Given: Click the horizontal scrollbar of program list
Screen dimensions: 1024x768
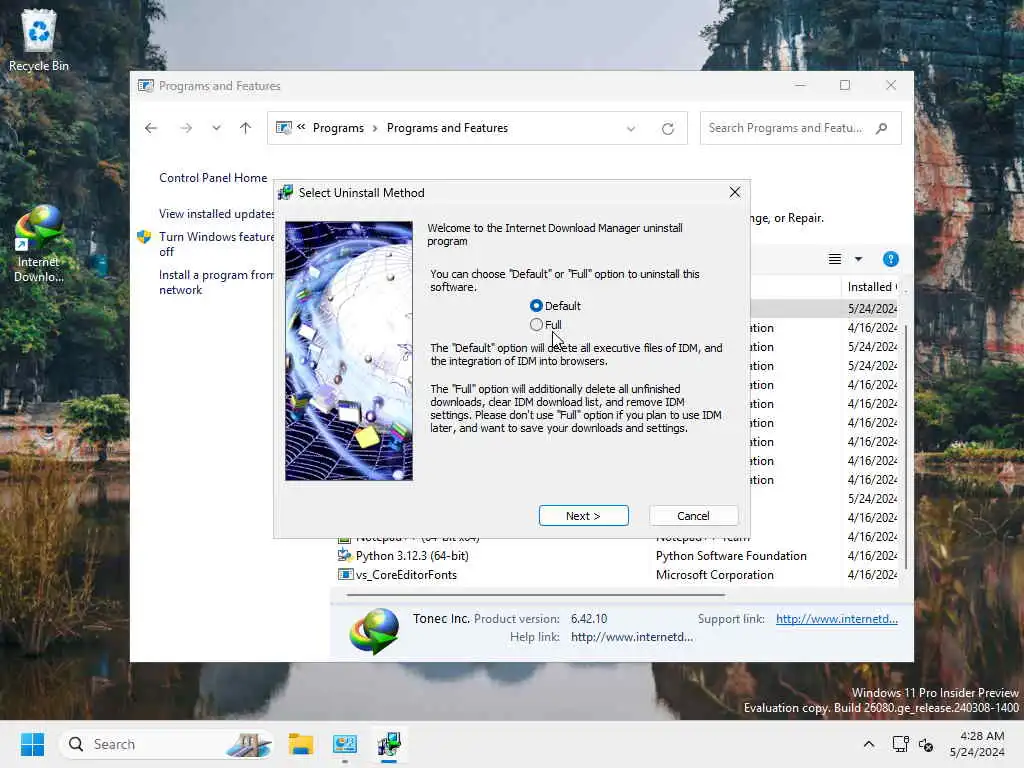Looking at the screenshot, I should point(536,595).
